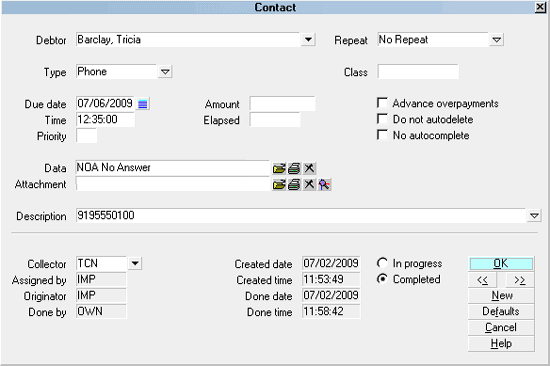Open Help for the Contact form
This screenshot has height=366, width=550.
click(501, 344)
